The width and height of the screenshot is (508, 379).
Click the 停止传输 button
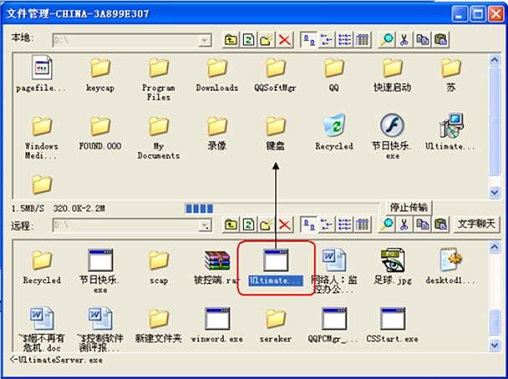[x=409, y=208]
